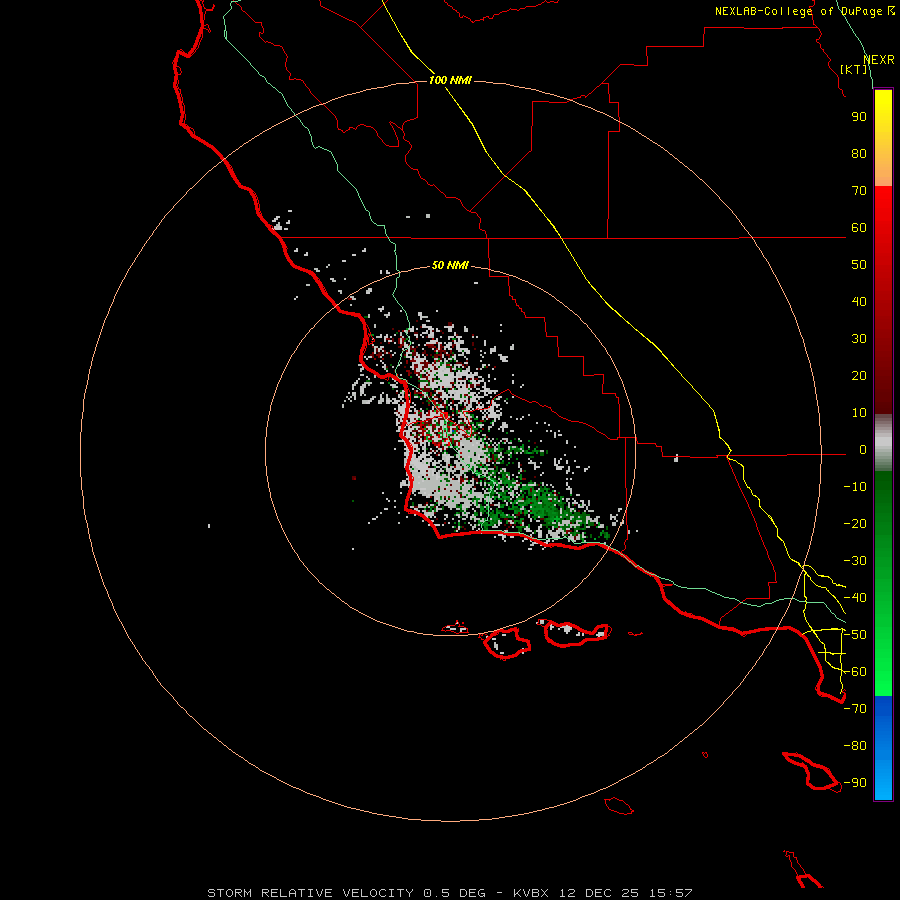
Task: Click the red band of the color scale
Action: tap(883, 300)
